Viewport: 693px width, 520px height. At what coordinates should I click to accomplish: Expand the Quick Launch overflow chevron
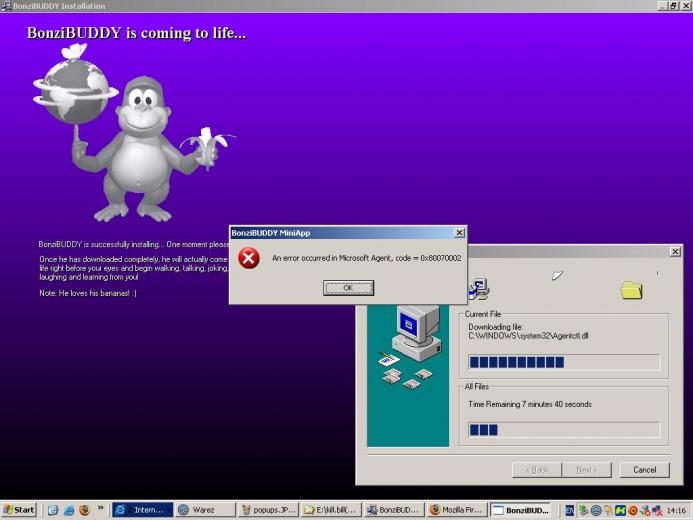[100, 508]
